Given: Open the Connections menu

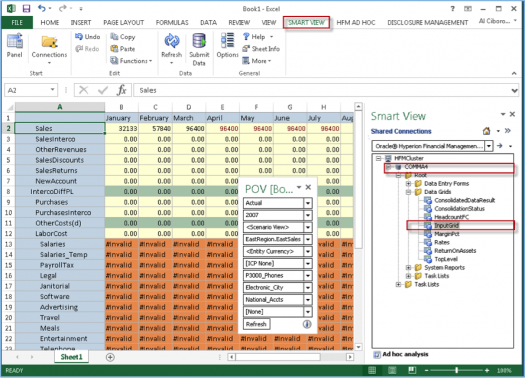Looking at the screenshot, I should pos(49,49).
